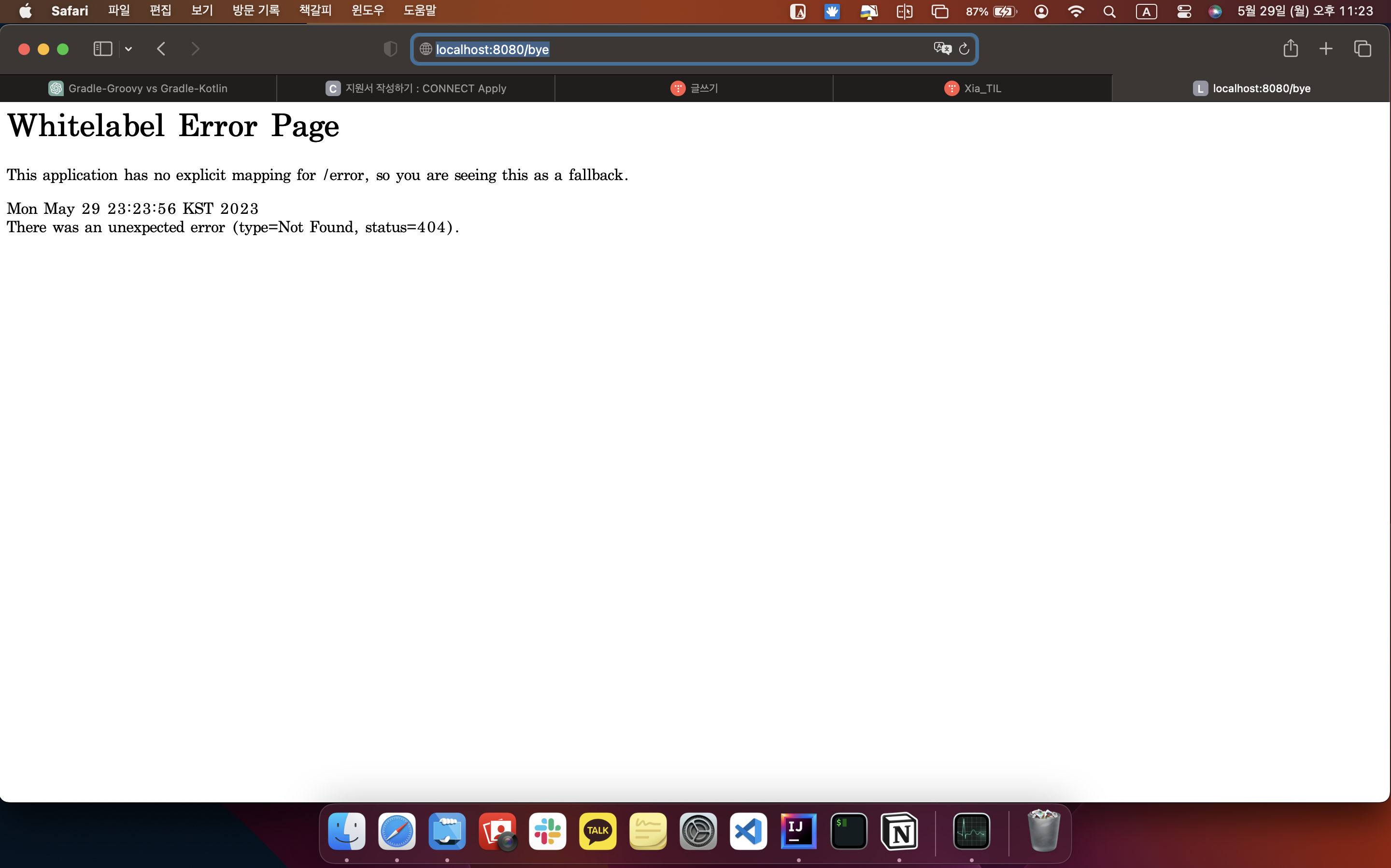Click the localhost:8080/bye address field
Screen dimensions: 1391x868
pos(678,49)
